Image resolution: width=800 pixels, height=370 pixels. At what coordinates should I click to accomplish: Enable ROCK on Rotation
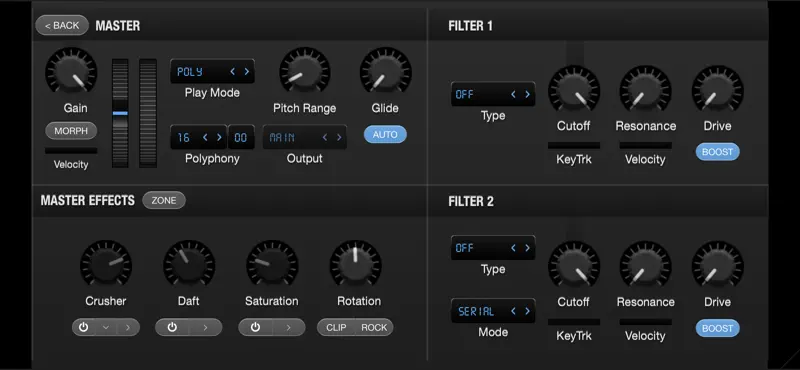(374, 328)
